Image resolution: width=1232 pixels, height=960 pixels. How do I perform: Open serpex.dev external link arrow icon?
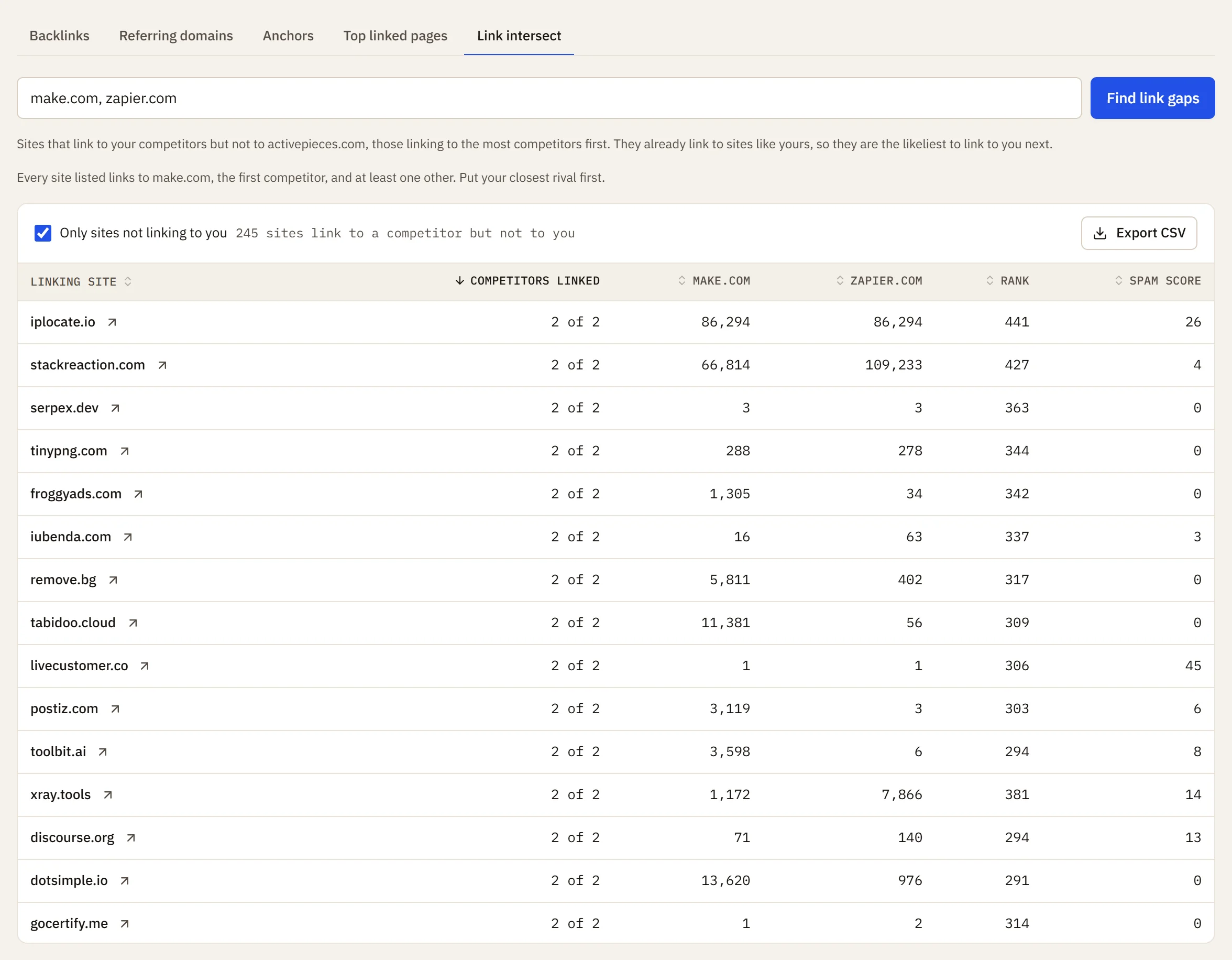116,408
